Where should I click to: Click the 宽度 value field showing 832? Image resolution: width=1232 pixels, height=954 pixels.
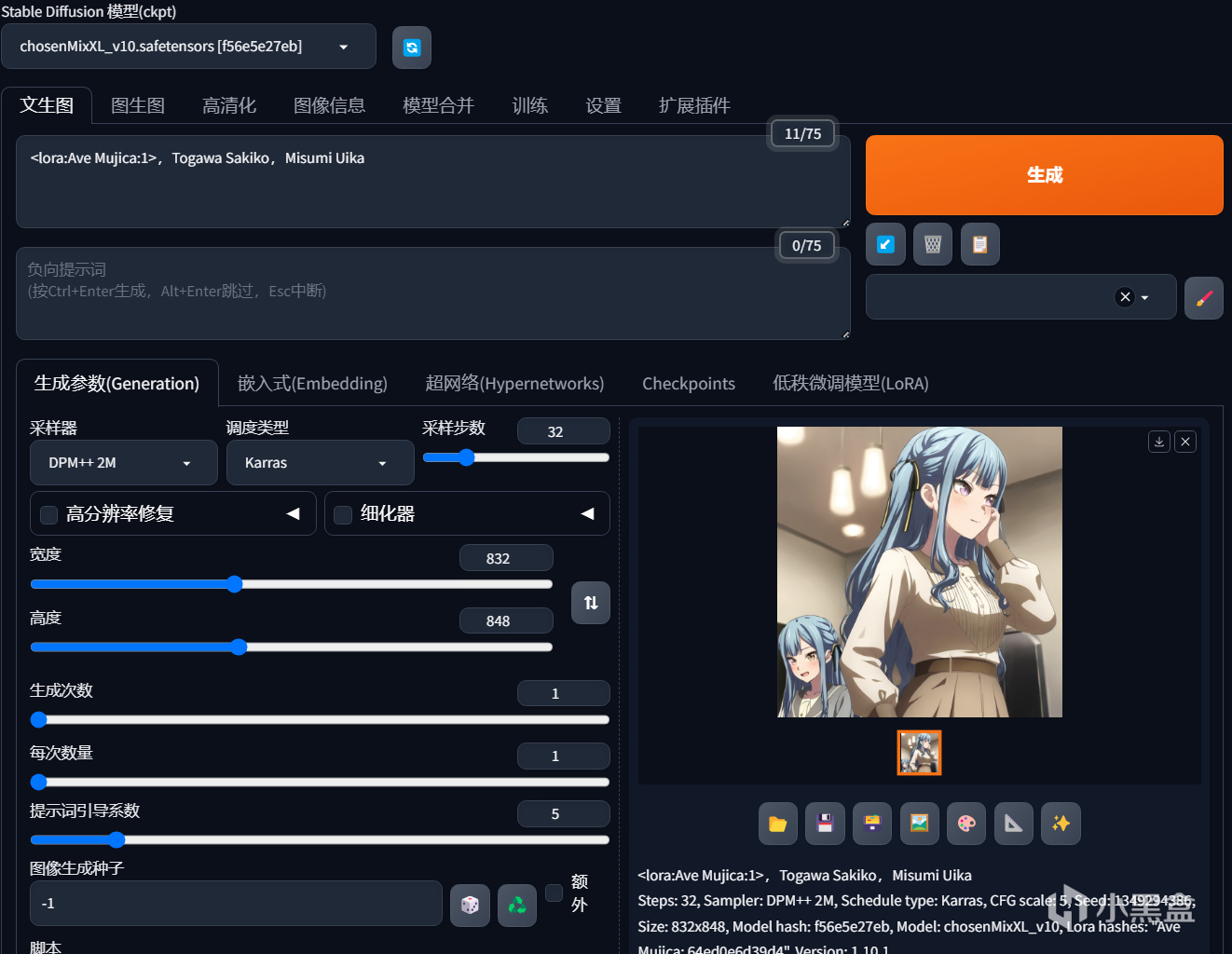(506, 558)
